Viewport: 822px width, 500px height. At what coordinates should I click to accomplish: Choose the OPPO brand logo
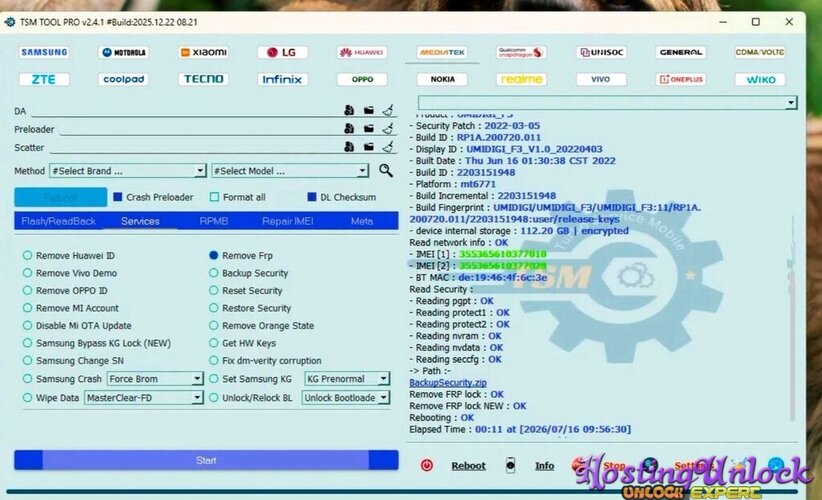point(362,79)
